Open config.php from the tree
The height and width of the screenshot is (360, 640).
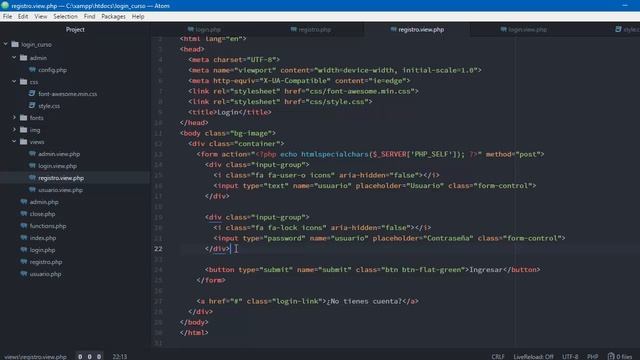[52, 70]
